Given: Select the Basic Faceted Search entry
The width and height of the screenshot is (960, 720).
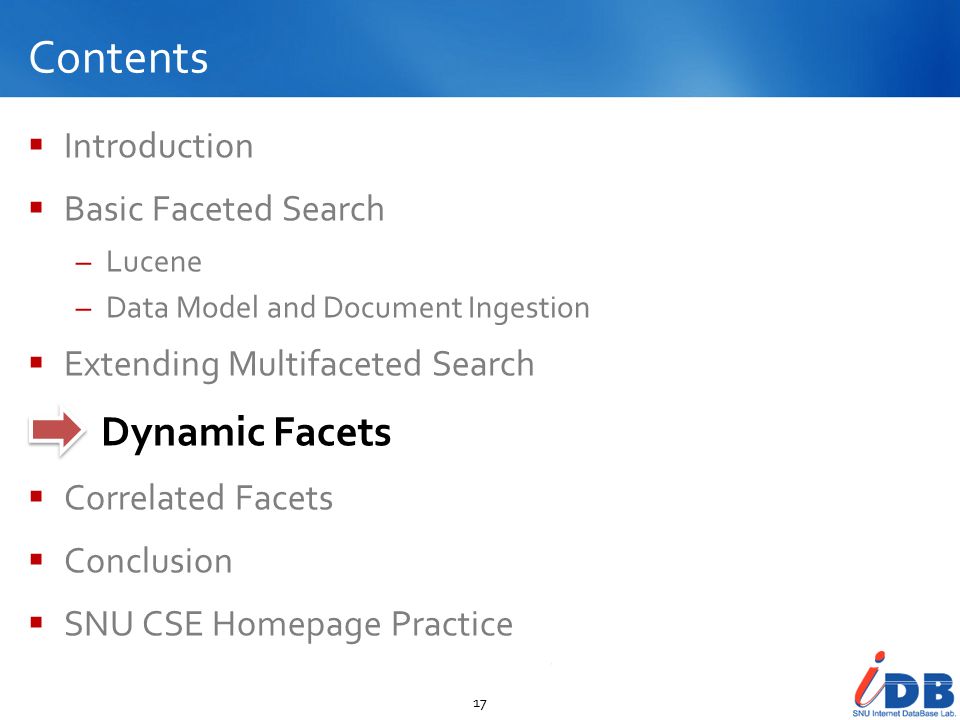Looking at the screenshot, I should (x=224, y=209).
